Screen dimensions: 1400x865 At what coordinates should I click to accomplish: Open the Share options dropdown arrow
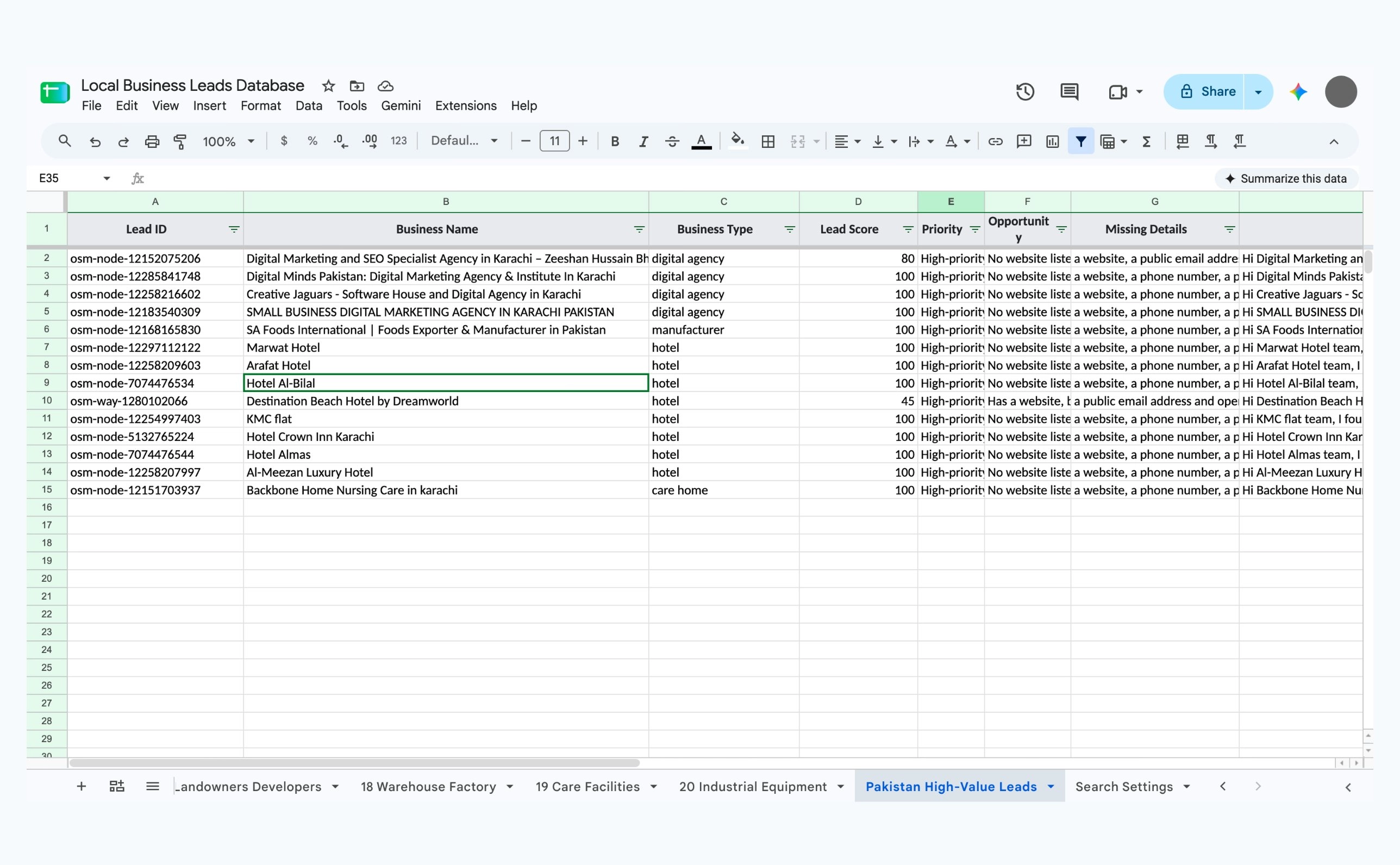click(1258, 91)
